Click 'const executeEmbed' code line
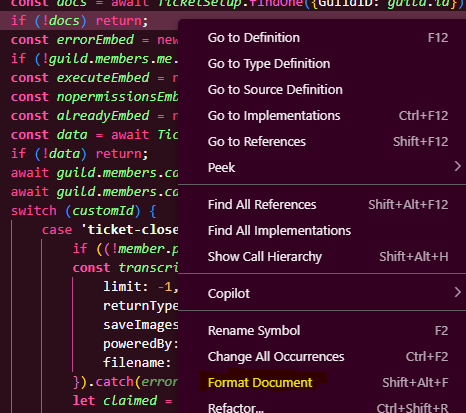The image size is (466, 413). pos(95,78)
